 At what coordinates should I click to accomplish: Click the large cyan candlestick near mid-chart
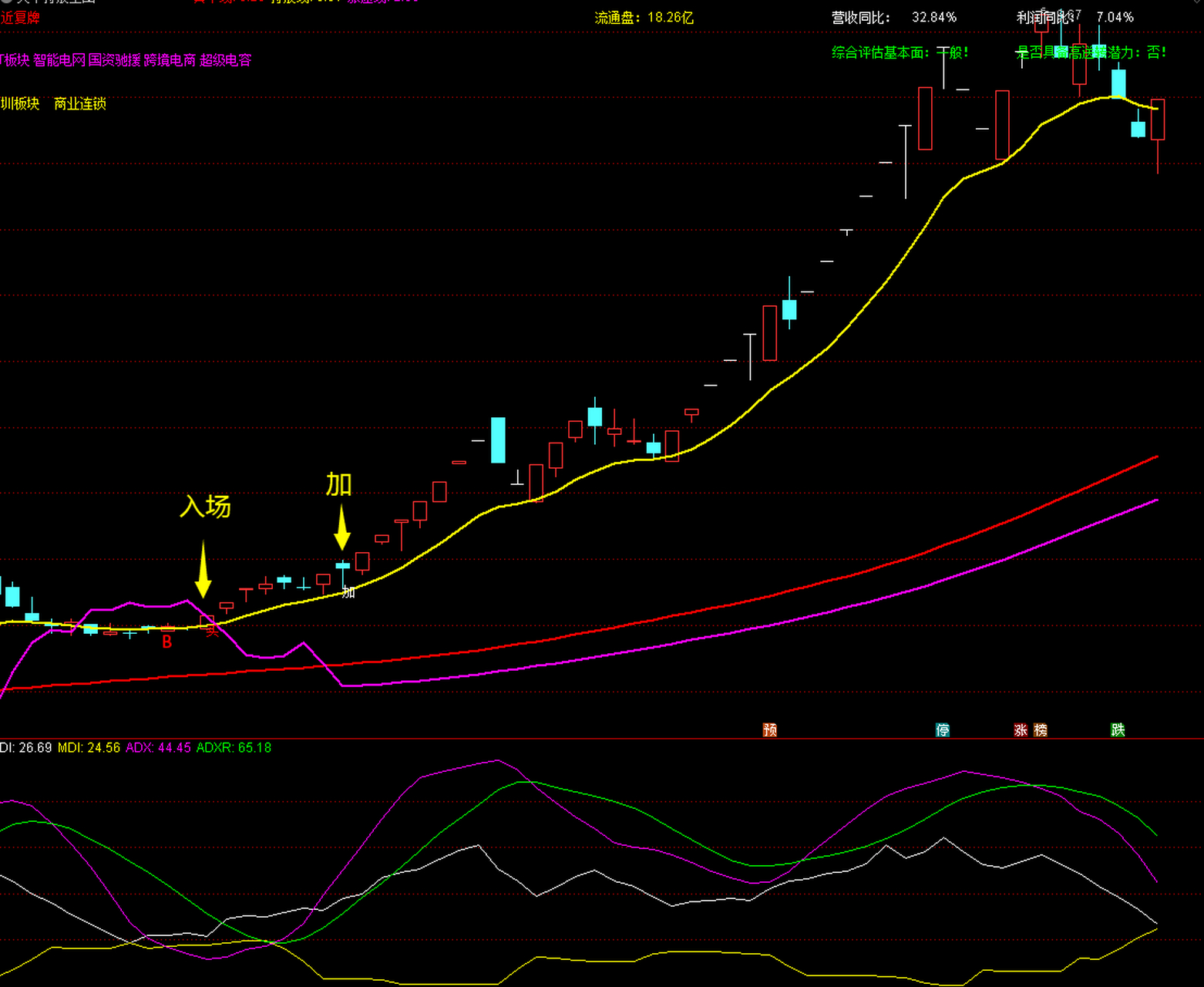click(499, 440)
